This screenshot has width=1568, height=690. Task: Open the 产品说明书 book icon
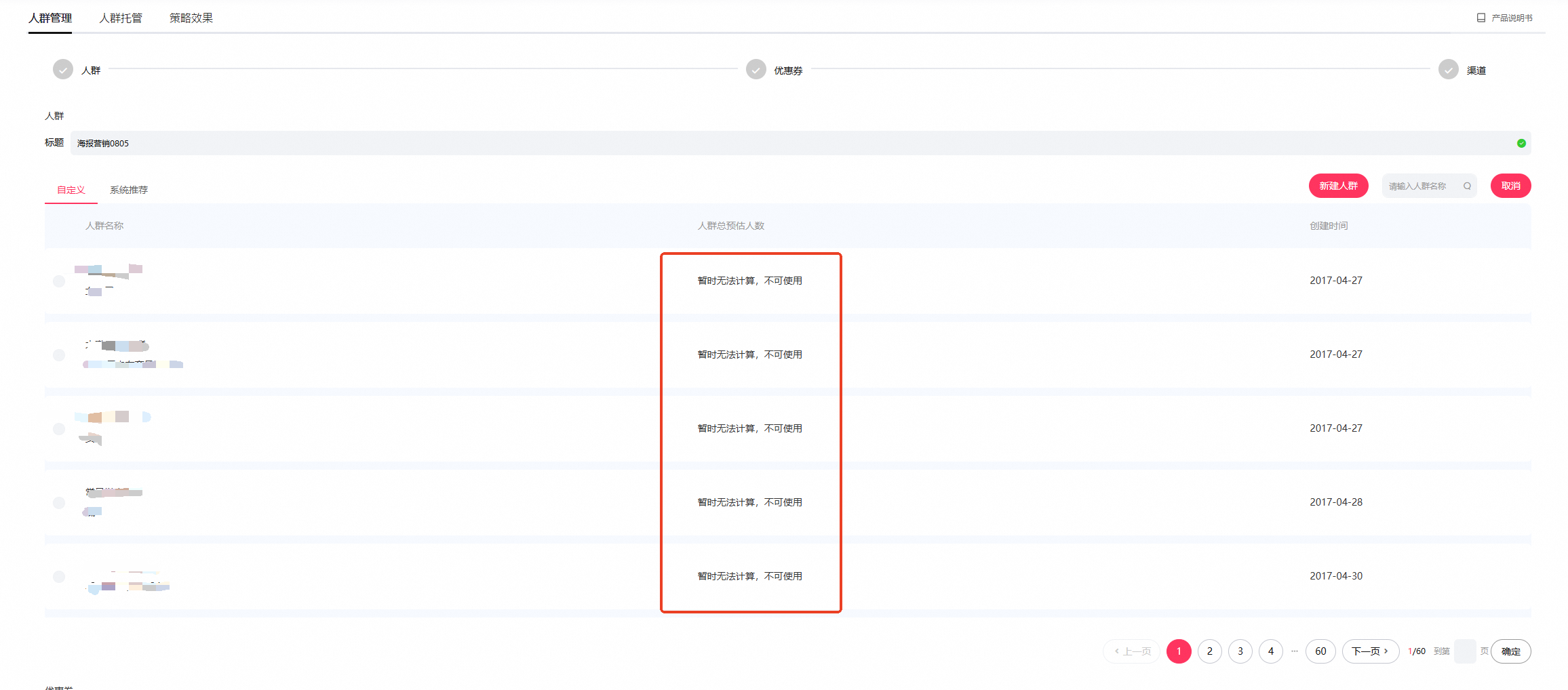1481,18
